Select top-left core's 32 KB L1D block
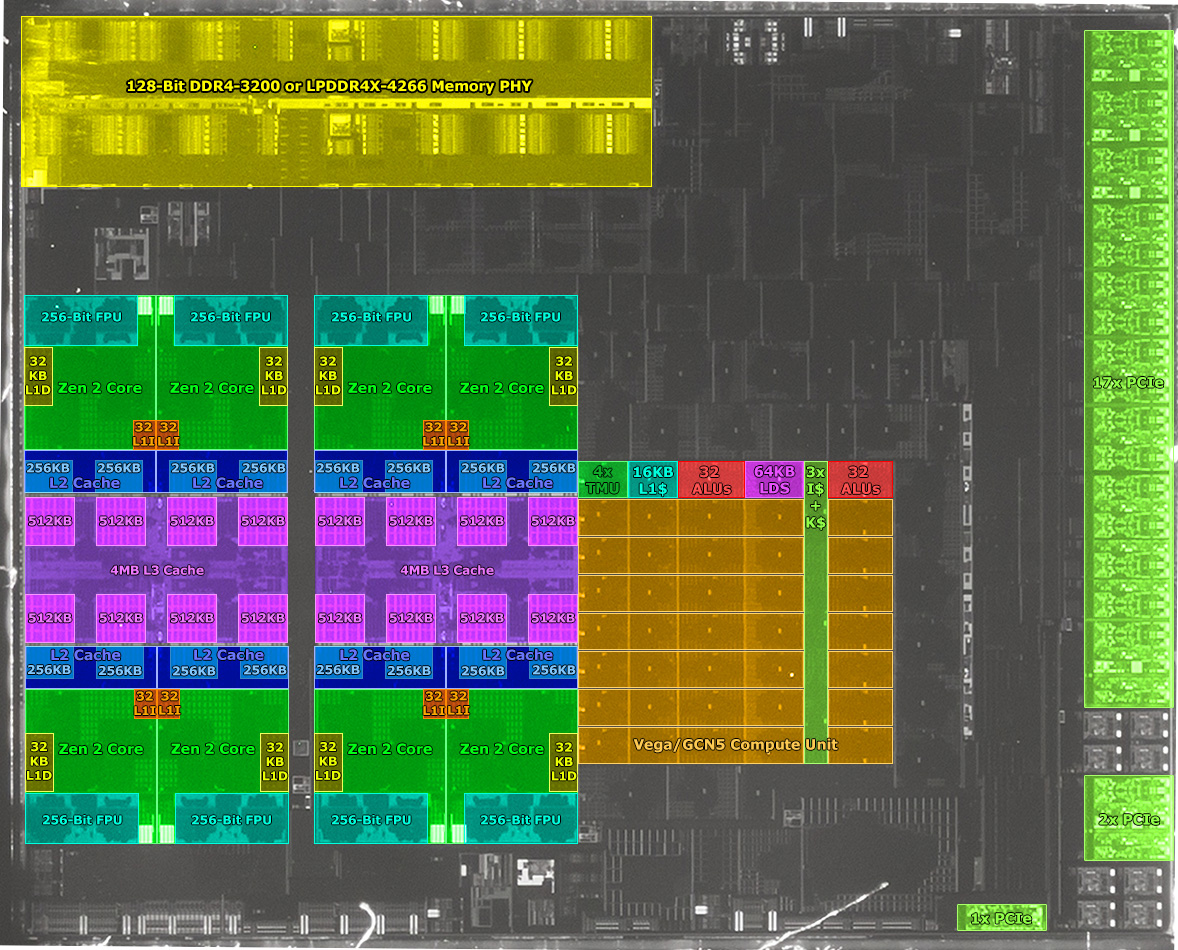 (39, 376)
